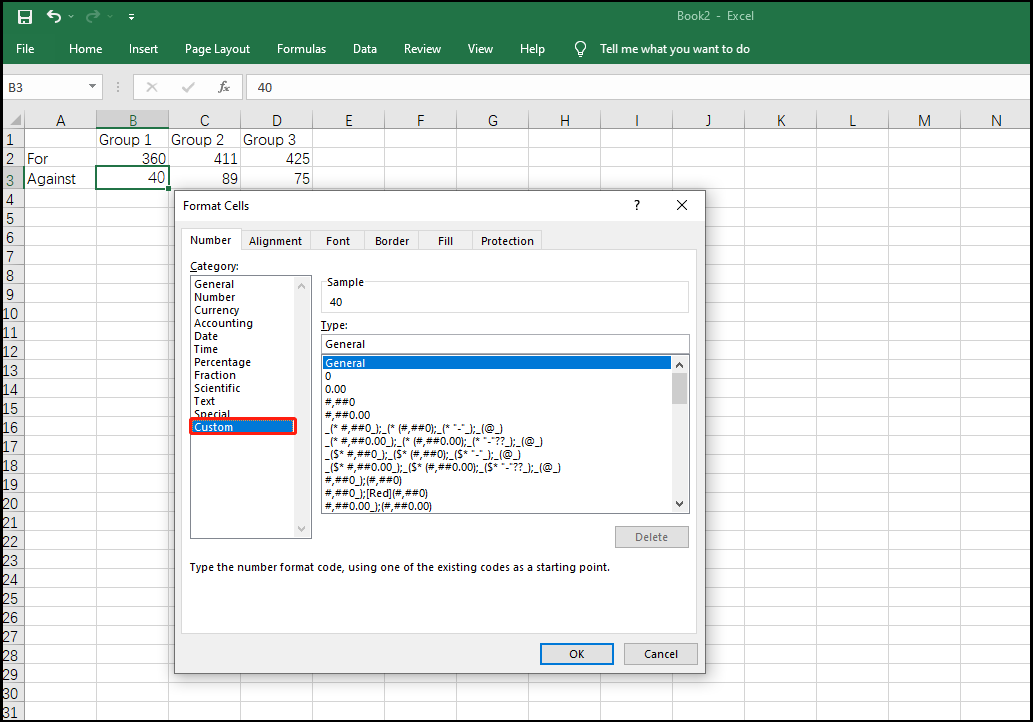Image resolution: width=1033 pixels, height=722 pixels.
Task: Select General in Category list
Action: pos(214,284)
